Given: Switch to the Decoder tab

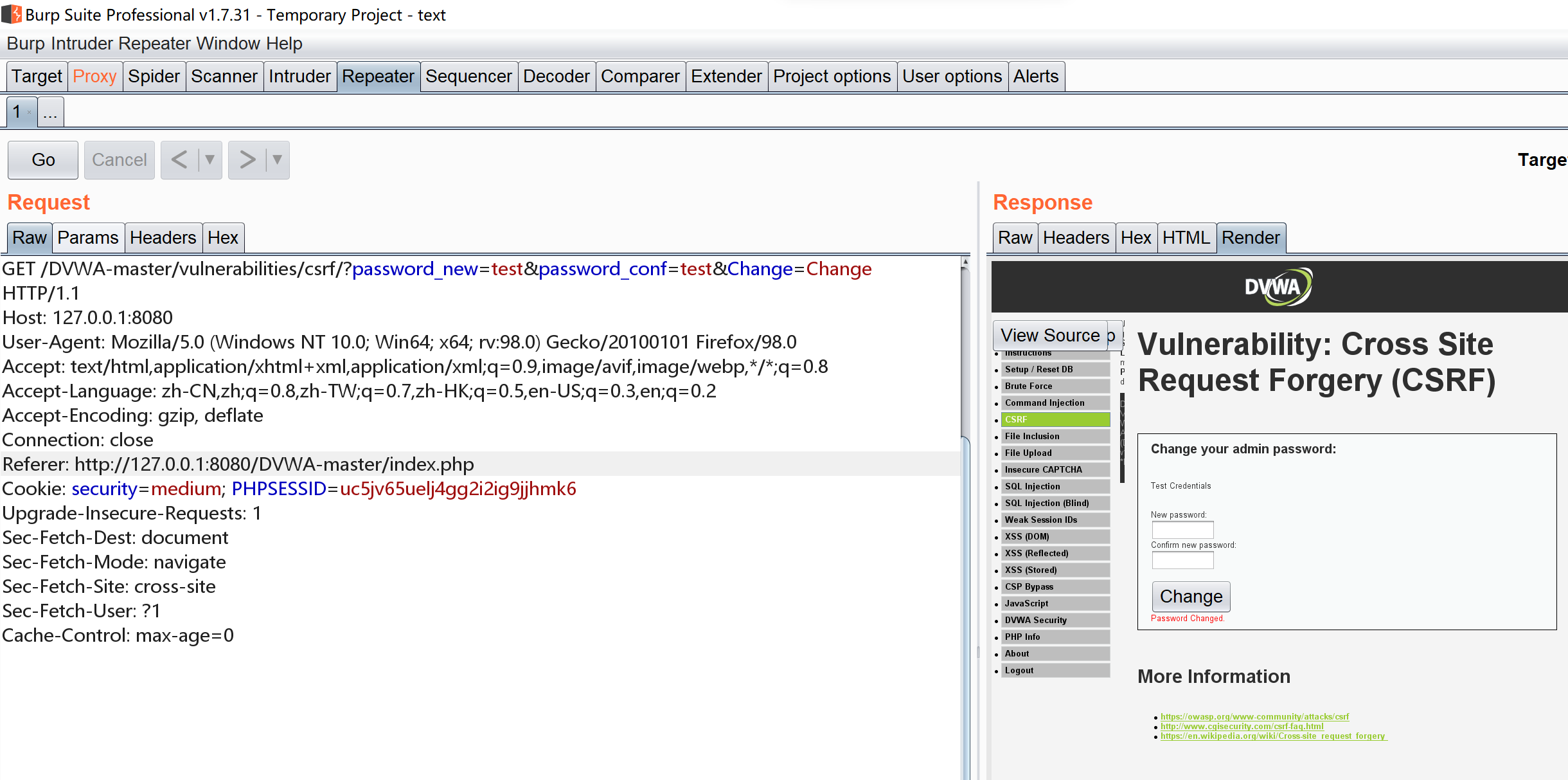Looking at the screenshot, I should coord(556,77).
